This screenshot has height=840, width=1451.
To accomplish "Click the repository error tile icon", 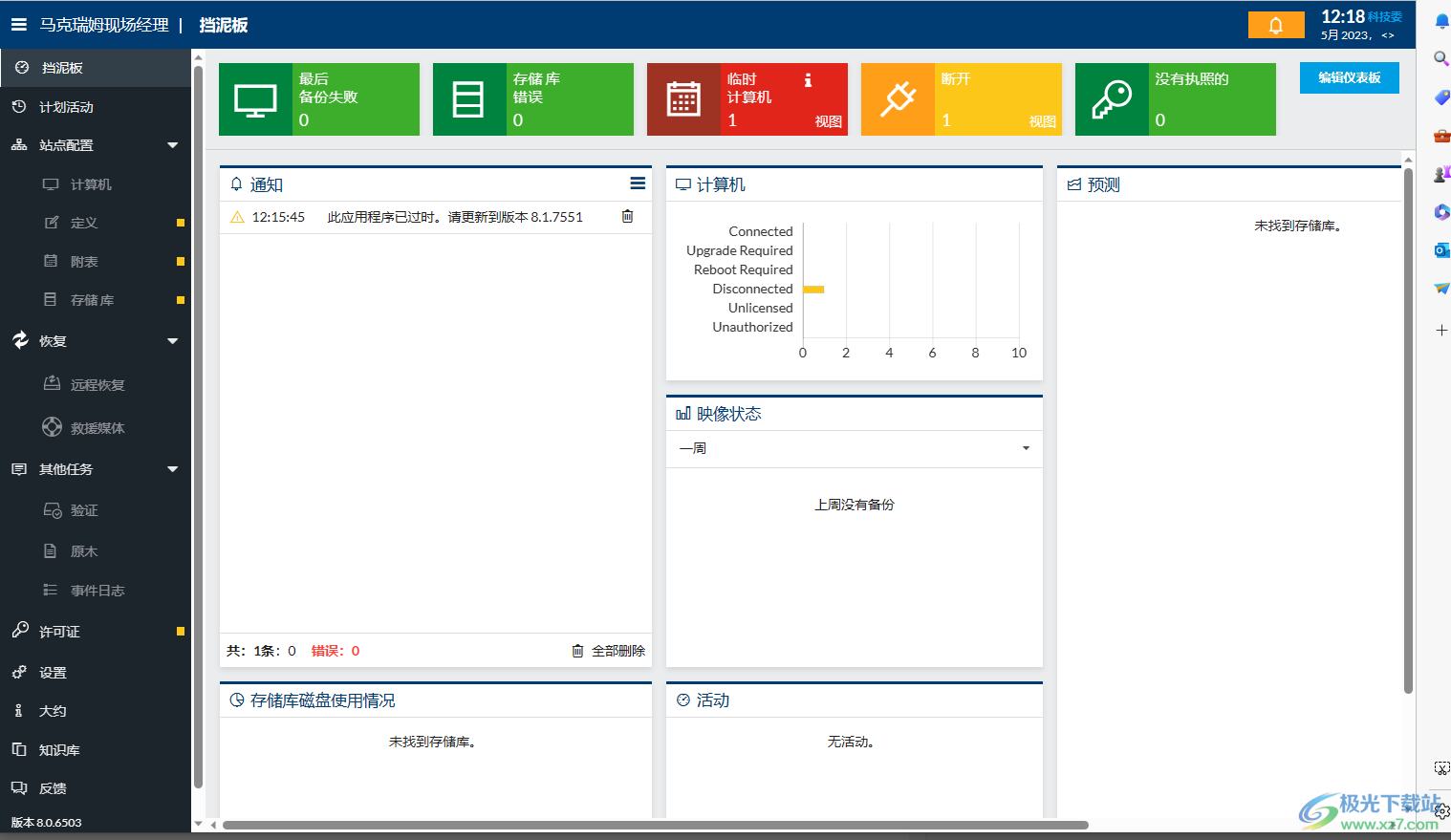I will 468,99.
